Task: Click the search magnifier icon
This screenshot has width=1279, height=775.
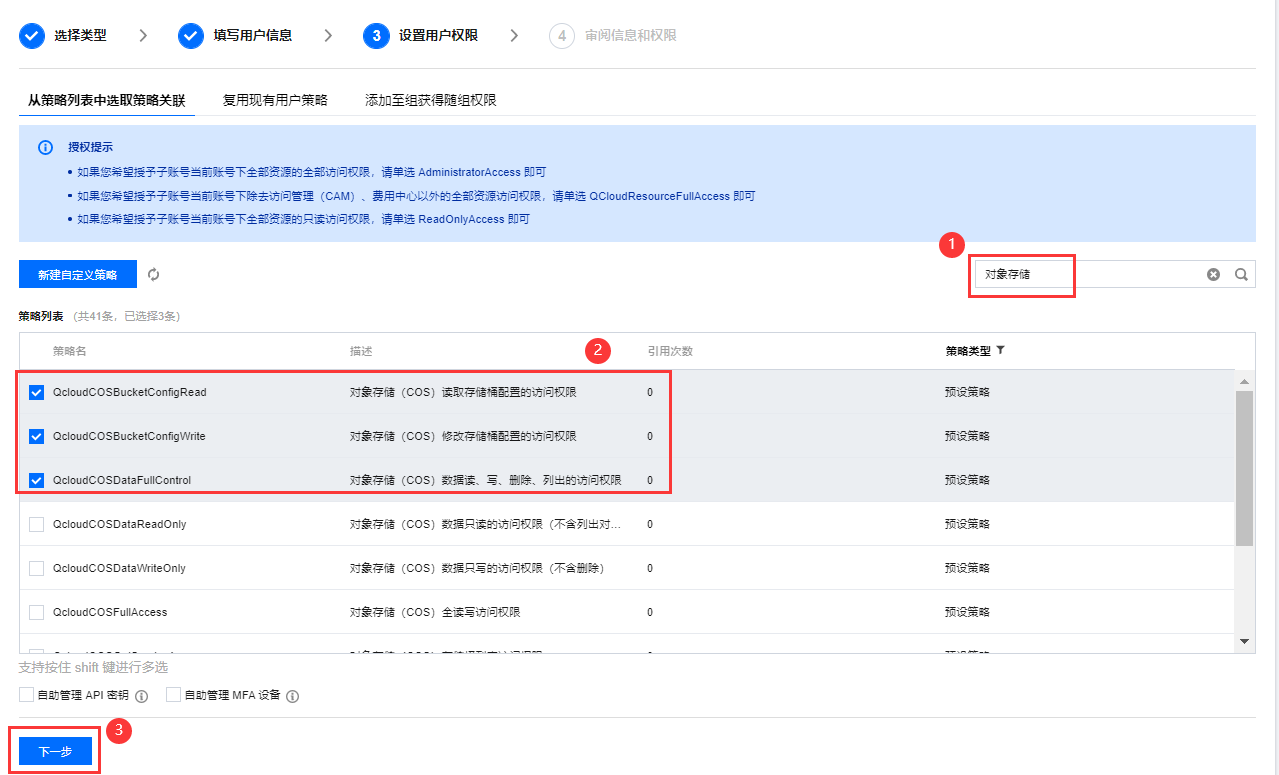Action: (x=1241, y=274)
